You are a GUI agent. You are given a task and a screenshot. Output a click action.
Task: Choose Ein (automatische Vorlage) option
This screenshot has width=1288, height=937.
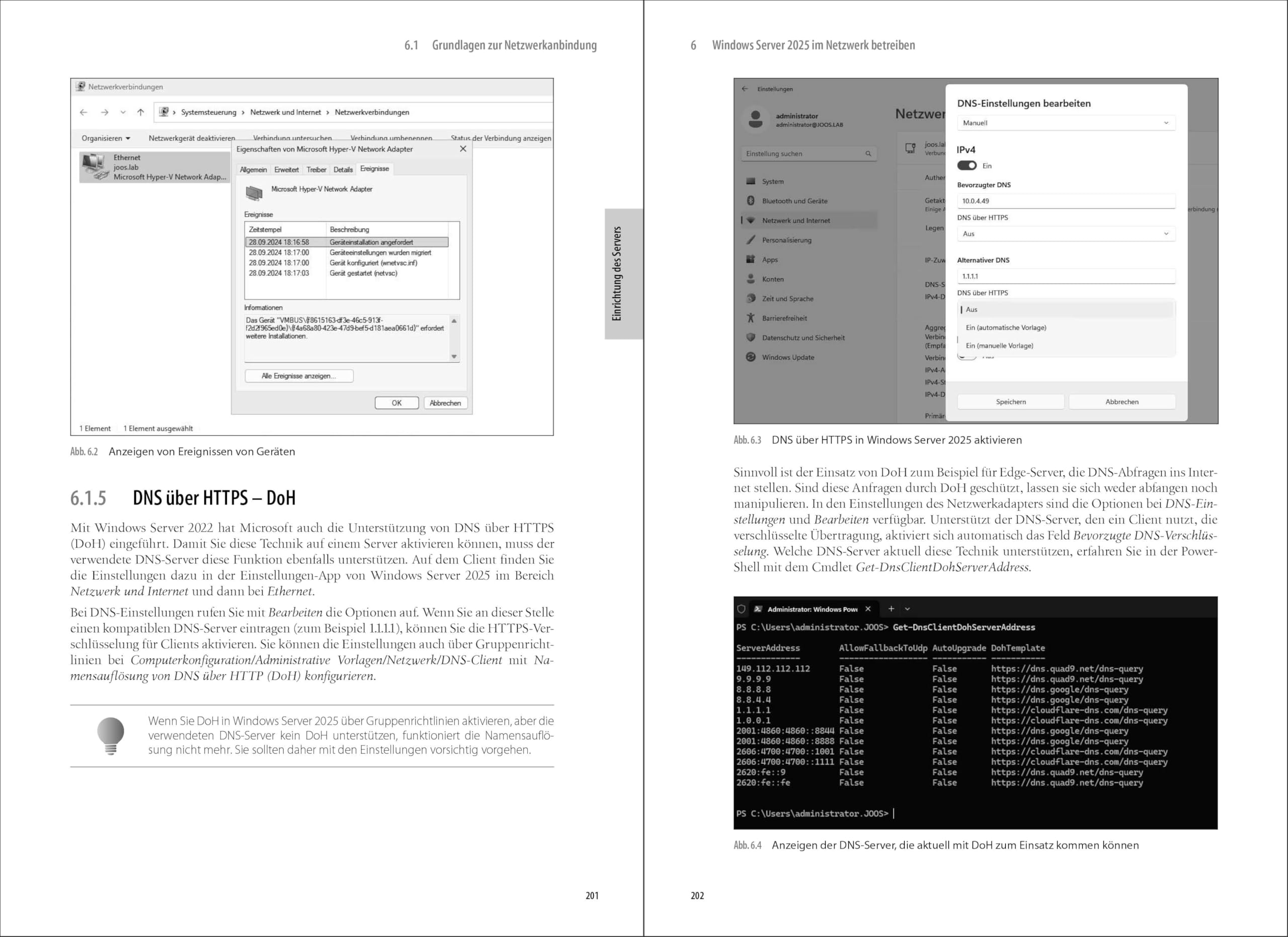coord(1066,328)
